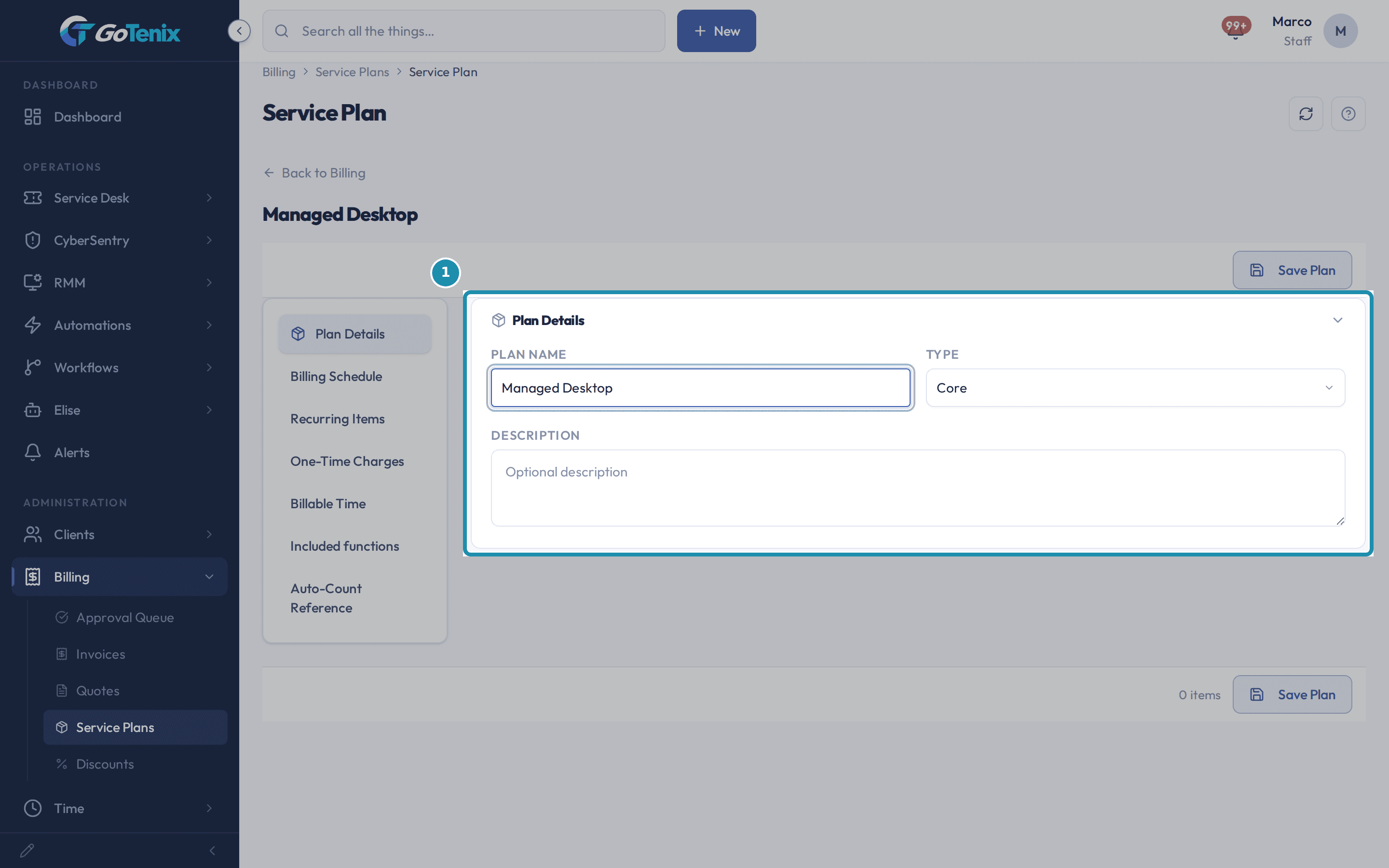The height and width of the screenshot is (868, 1389).
Task: Open the help question-mark icon
Action: pos(1348,114)
